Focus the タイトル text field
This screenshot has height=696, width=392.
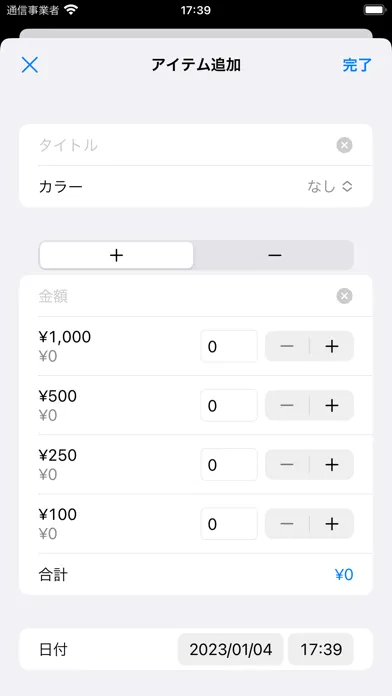[184, 145]
